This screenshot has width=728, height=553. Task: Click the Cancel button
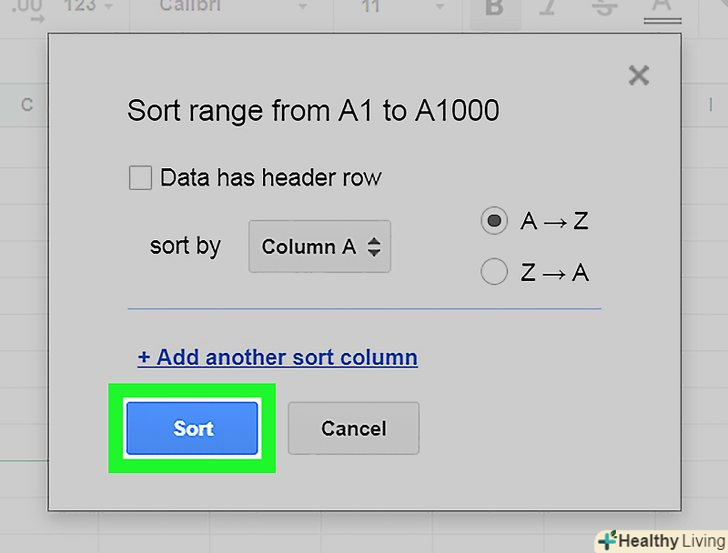tap(353, 429)
